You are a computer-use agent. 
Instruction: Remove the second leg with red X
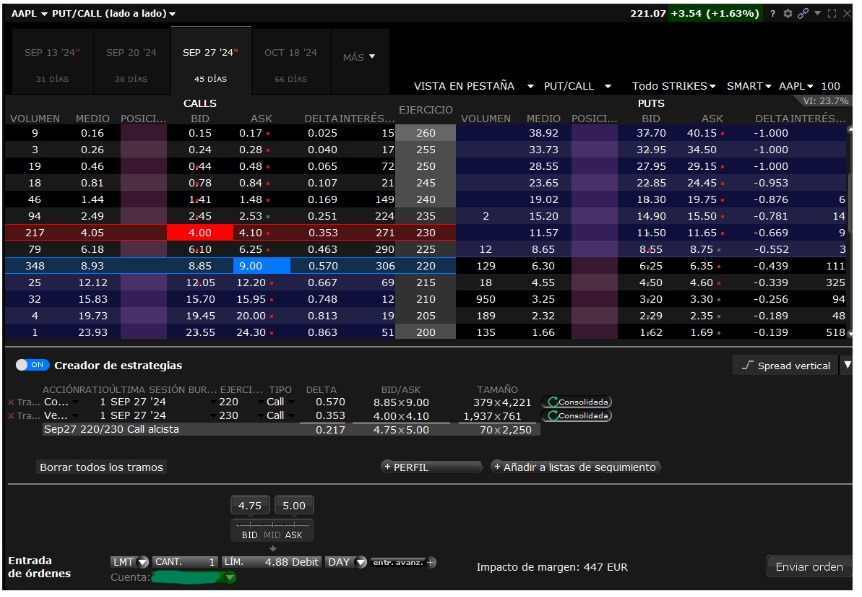[x=11, y=416]
